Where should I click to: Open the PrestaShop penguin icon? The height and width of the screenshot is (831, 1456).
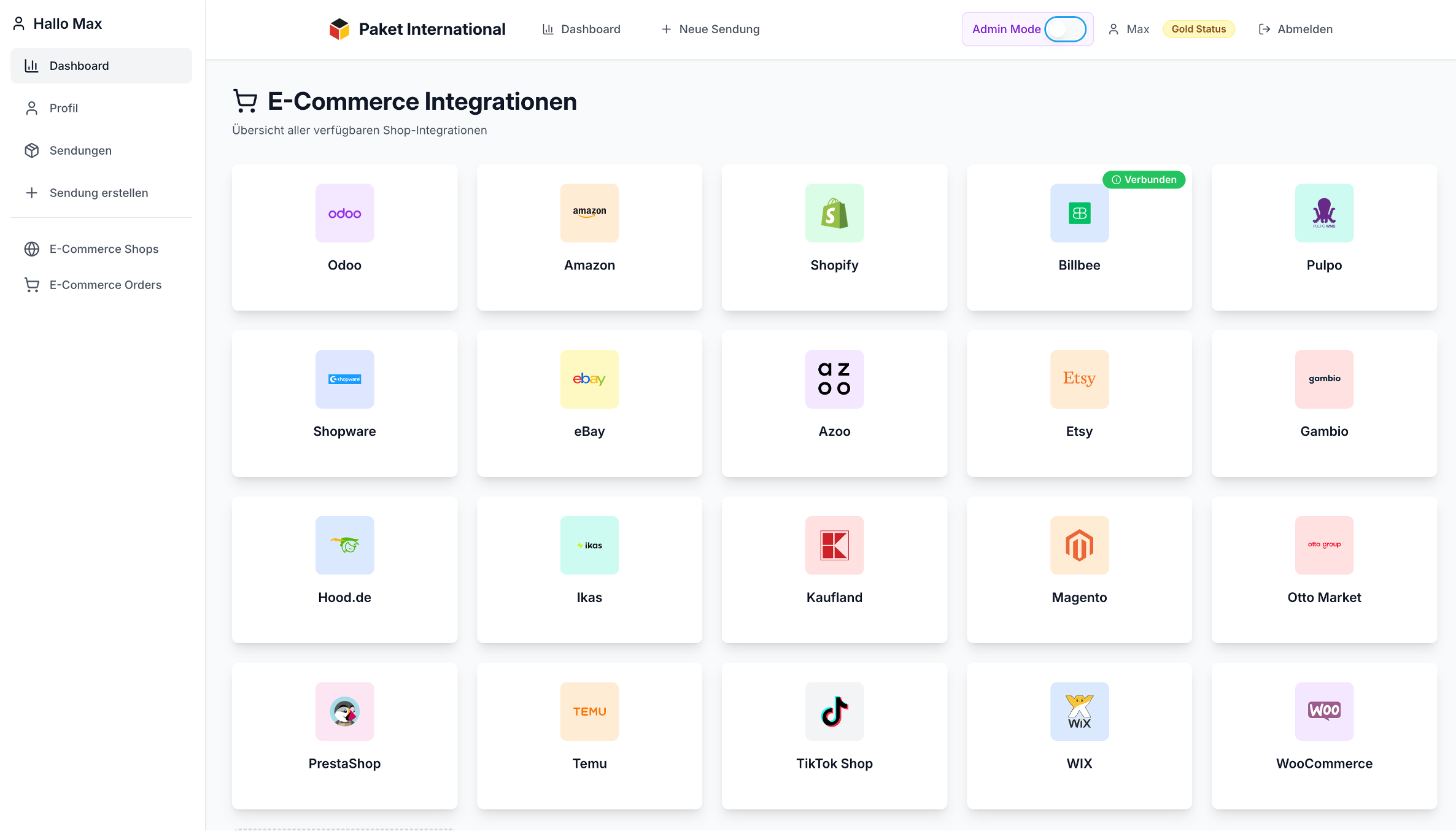(344, 712)
